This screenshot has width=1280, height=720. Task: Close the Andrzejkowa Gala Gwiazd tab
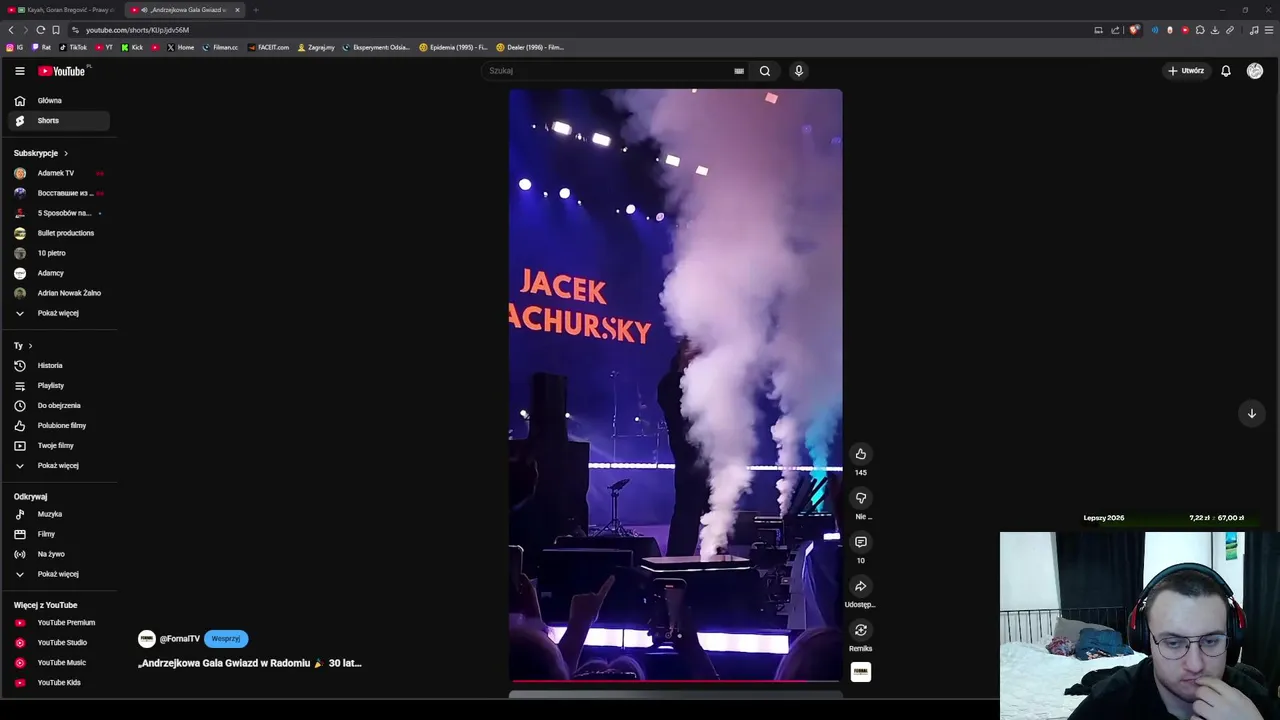coord(237,10)
